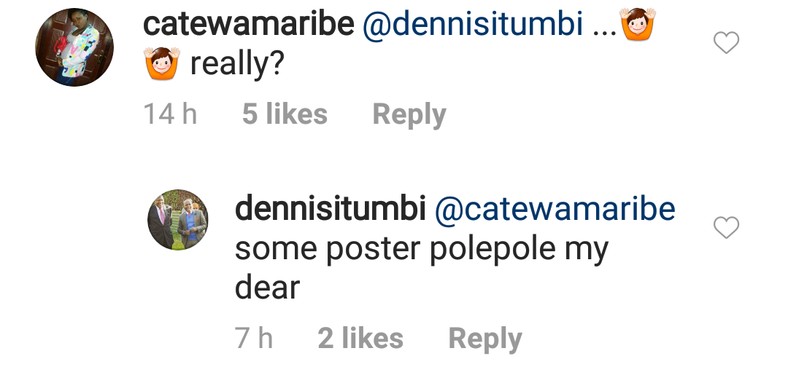Viewport: 788px width, 367px height.
Task: Like catewamaribe's comment with the heart
Action: coord(726,43)
